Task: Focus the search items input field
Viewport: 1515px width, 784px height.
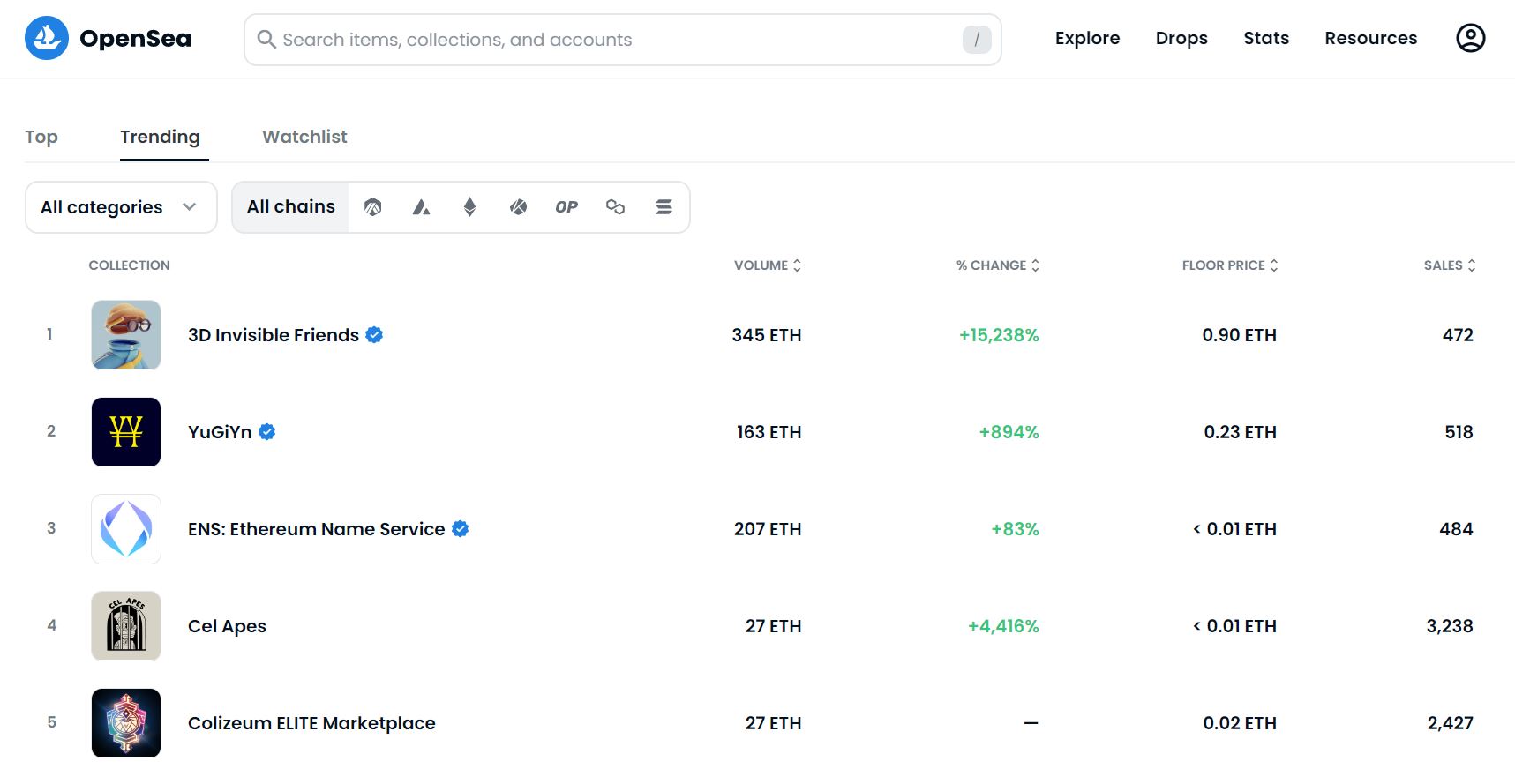Action: (x=622, y=40)
